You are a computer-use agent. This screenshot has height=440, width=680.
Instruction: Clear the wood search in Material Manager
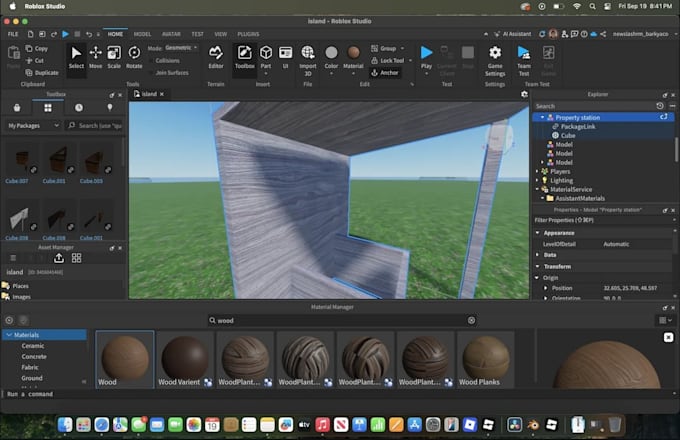point(471,320)
